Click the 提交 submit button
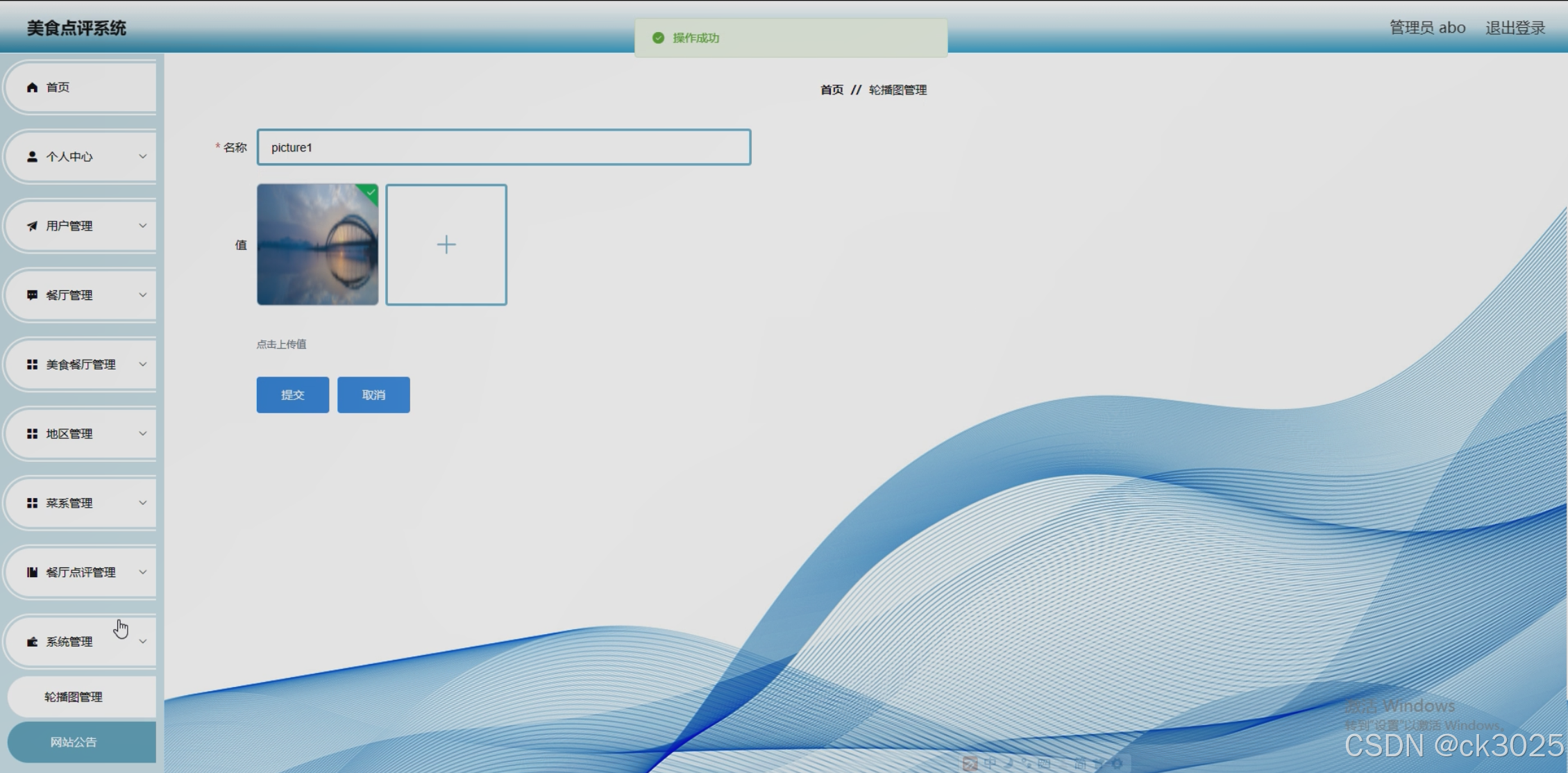 pyautogui.click(x=292, y=395)
